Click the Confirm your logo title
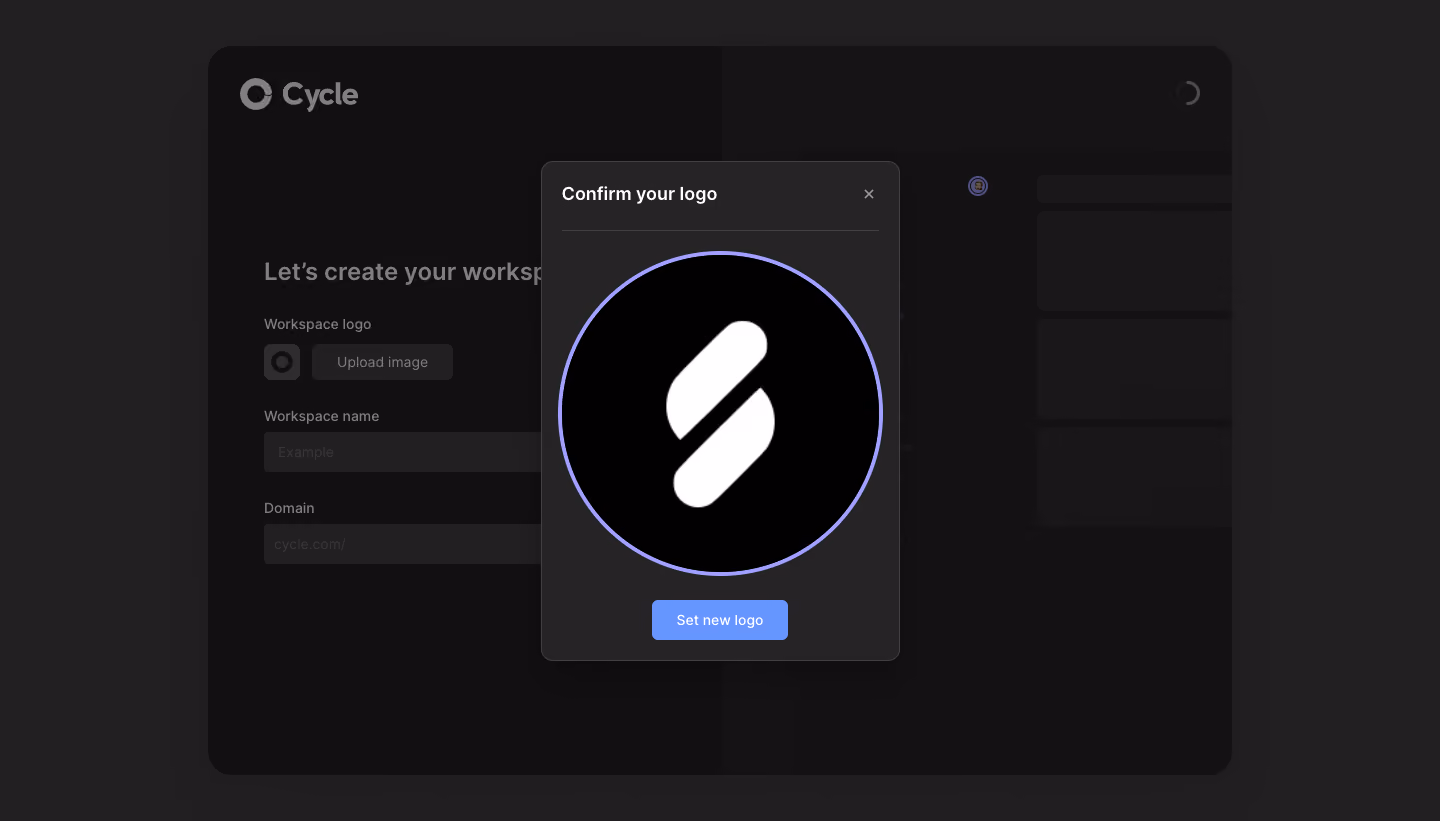This screenshot has height=821, width=1440. [x=639, y=194]
